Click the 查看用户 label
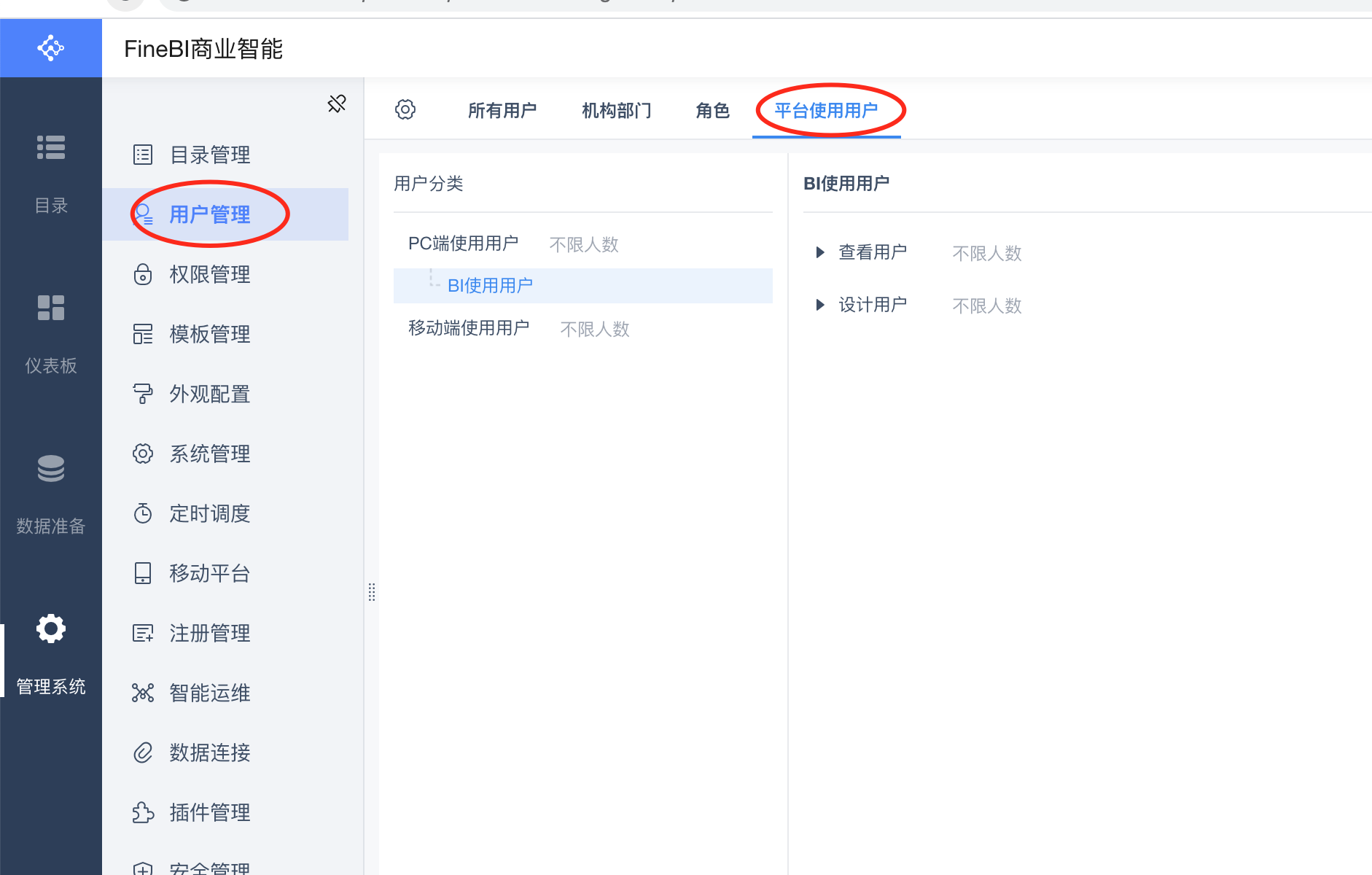The image size is (1372, 875). 873,252
